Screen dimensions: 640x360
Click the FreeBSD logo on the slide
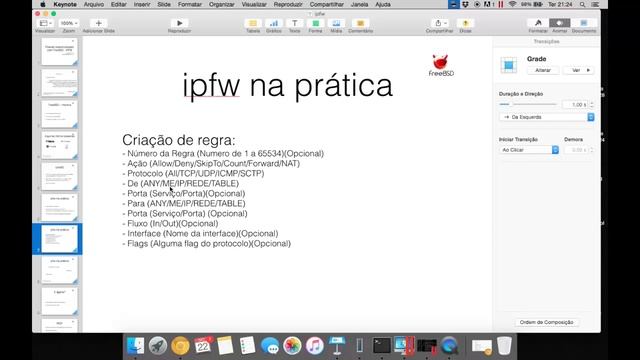click(441, 65)
